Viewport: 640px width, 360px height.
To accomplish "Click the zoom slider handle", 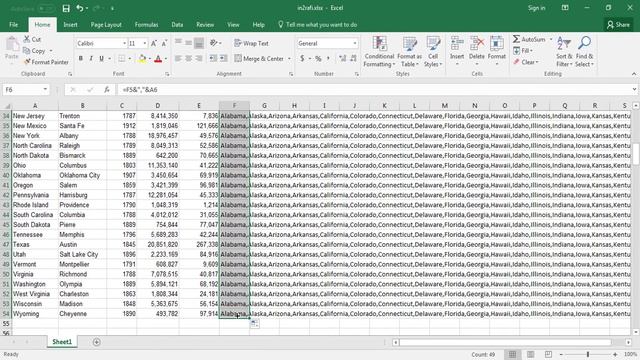I will click(588, 354).
